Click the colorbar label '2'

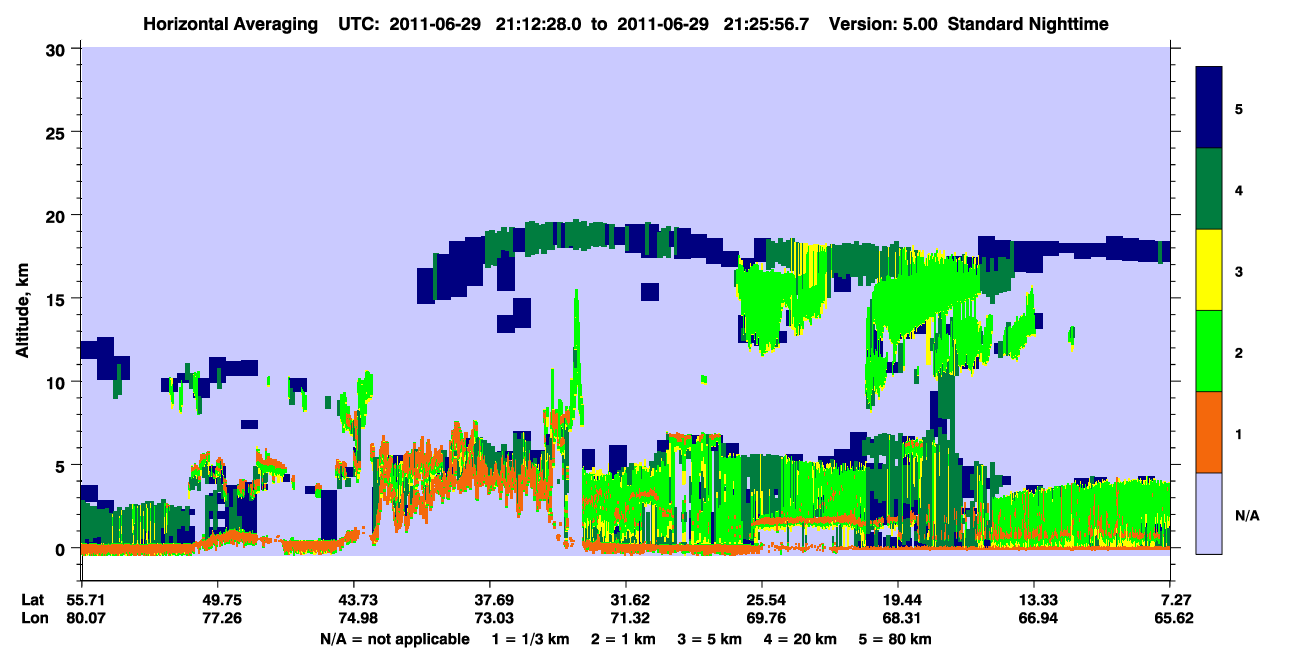1239,352
